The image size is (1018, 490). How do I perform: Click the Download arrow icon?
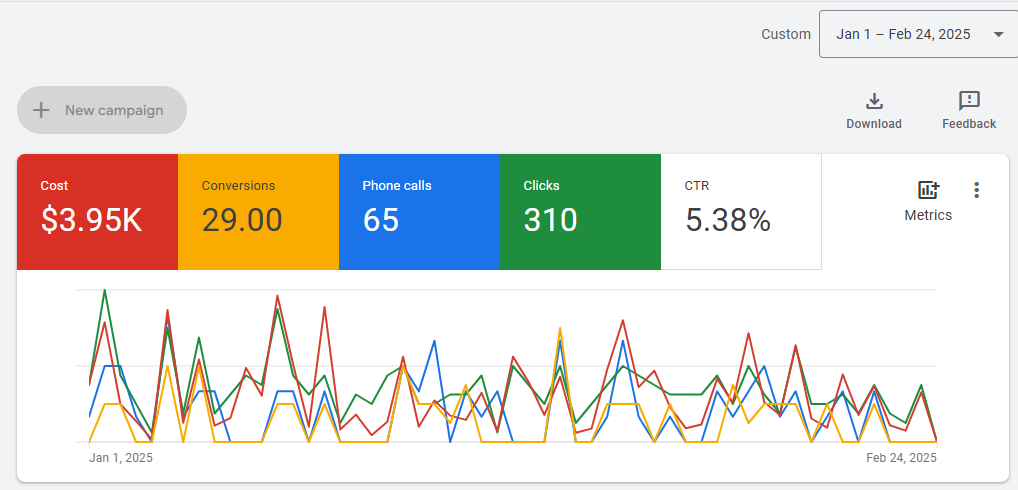pos(874,101)
